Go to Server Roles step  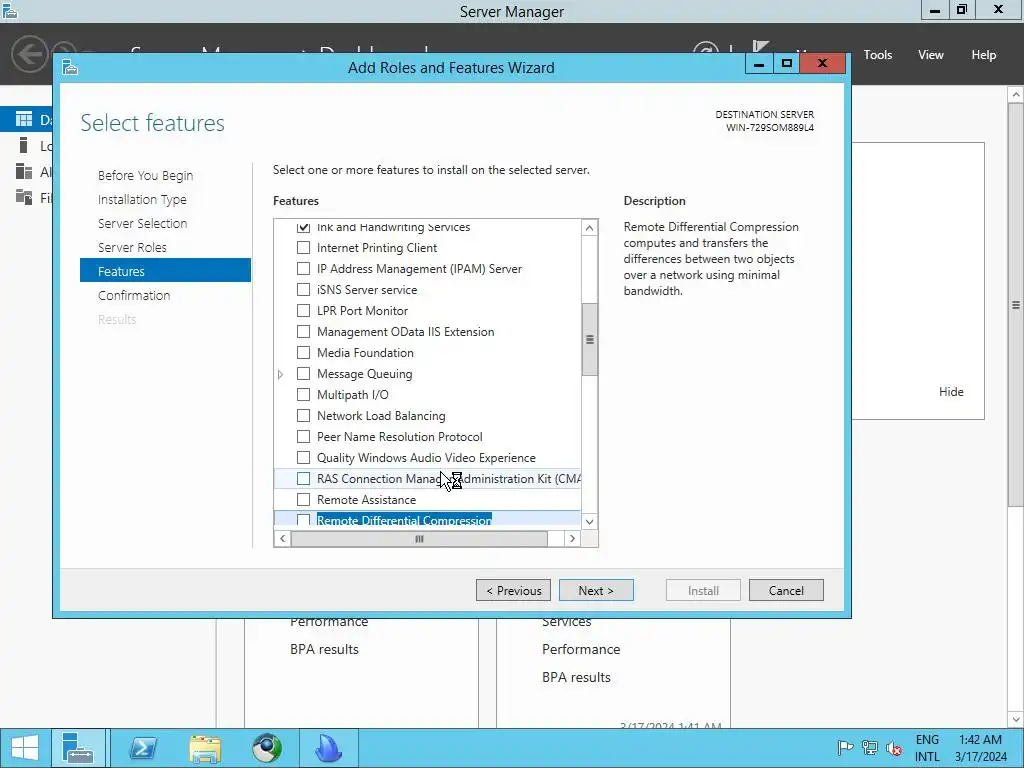[x=132, y=248]
